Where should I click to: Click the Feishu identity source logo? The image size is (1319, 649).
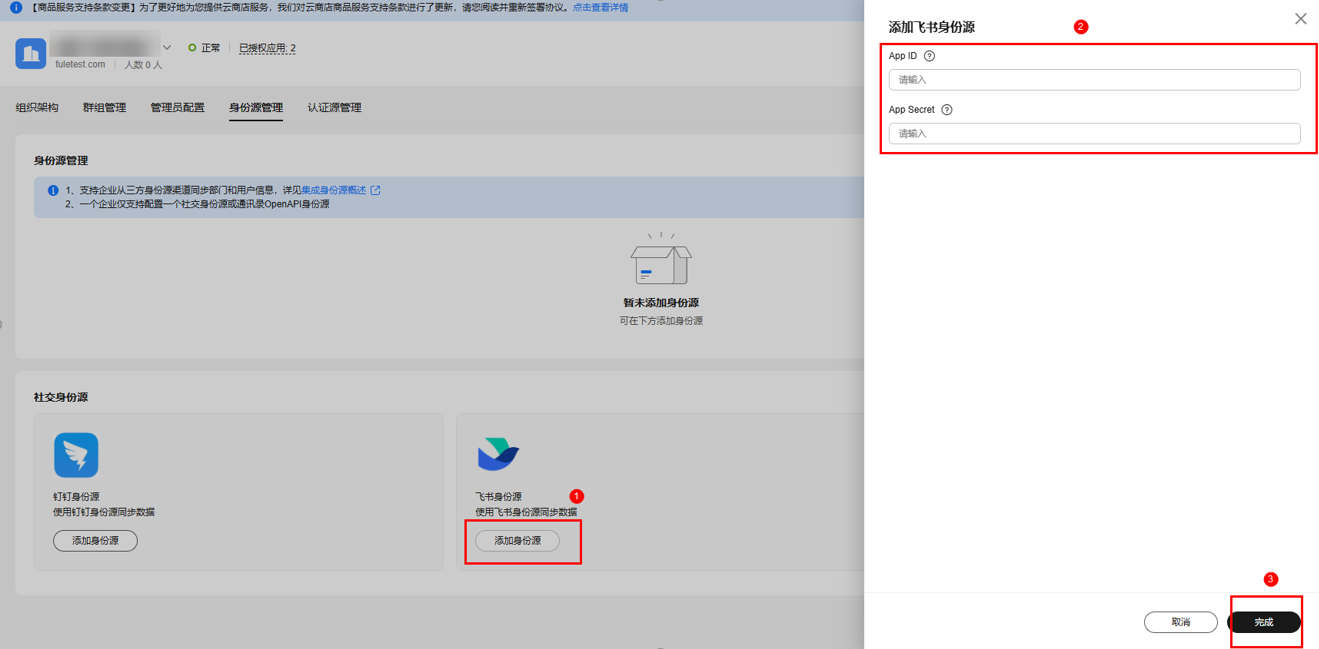[497, 454]
